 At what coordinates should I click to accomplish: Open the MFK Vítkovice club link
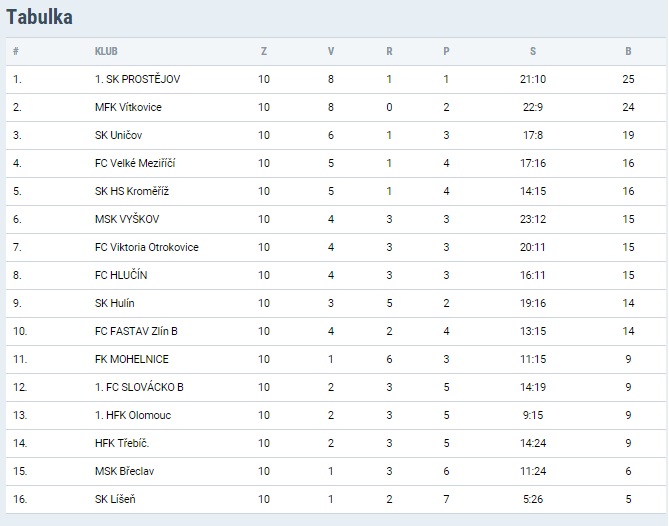pos(128,107)
